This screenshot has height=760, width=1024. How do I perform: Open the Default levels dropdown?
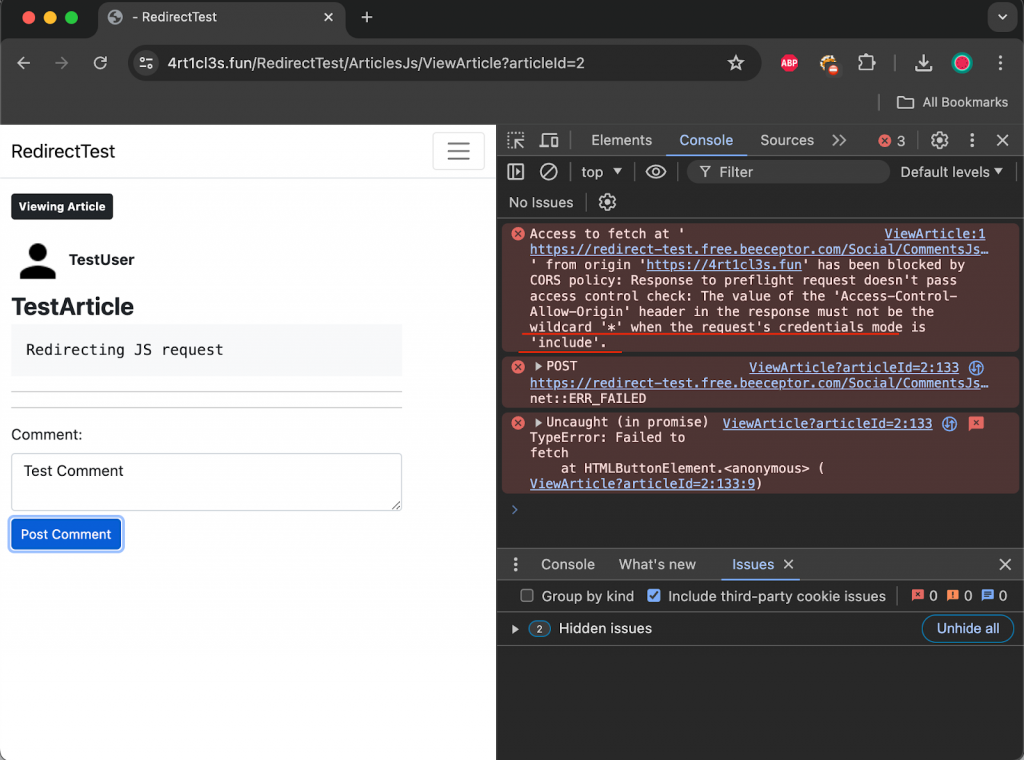[x=950, y=171]
